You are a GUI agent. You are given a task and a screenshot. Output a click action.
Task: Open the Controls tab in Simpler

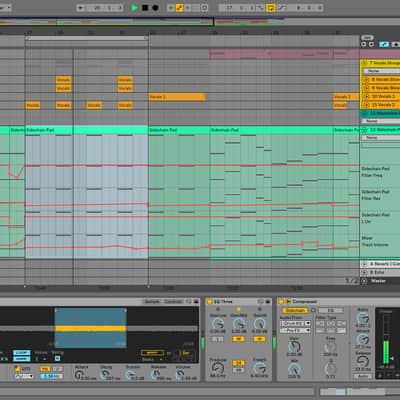(173, 302)
